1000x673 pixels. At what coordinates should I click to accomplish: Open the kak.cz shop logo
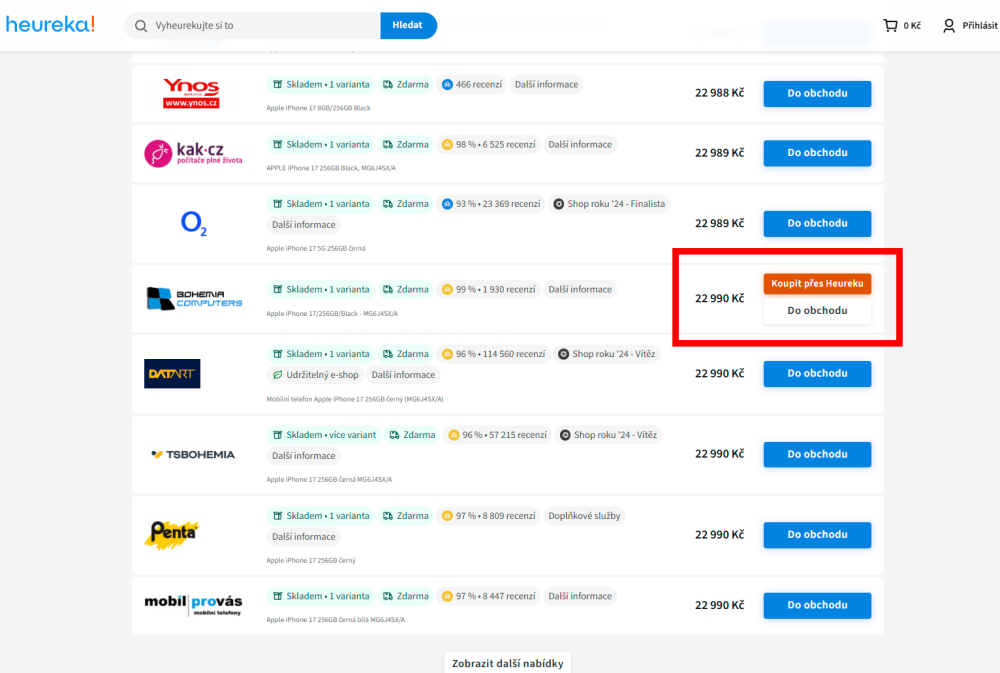(191, 153)
